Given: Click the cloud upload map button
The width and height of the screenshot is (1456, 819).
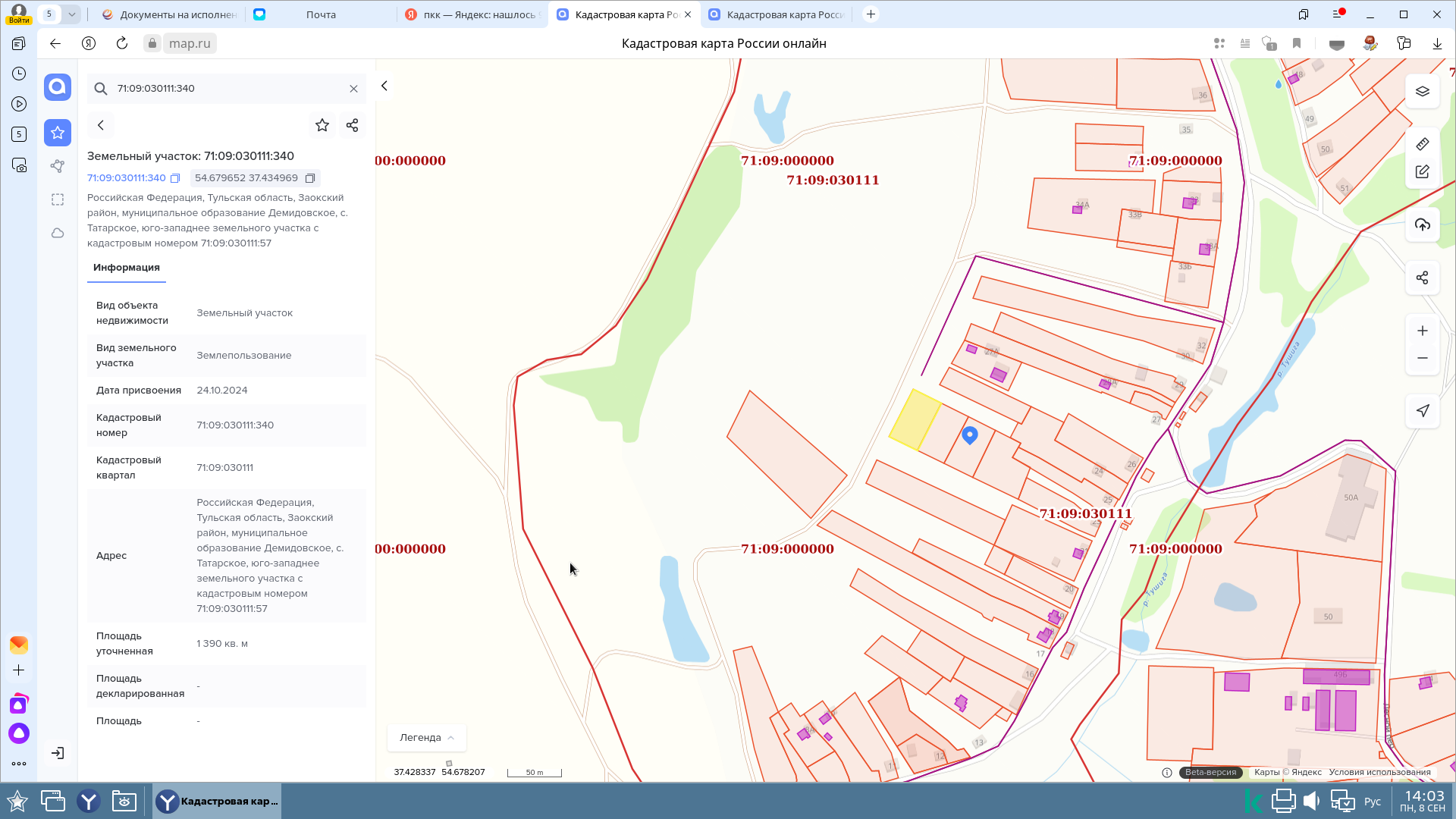Looking at the screenshot, I should (1422, 225).
